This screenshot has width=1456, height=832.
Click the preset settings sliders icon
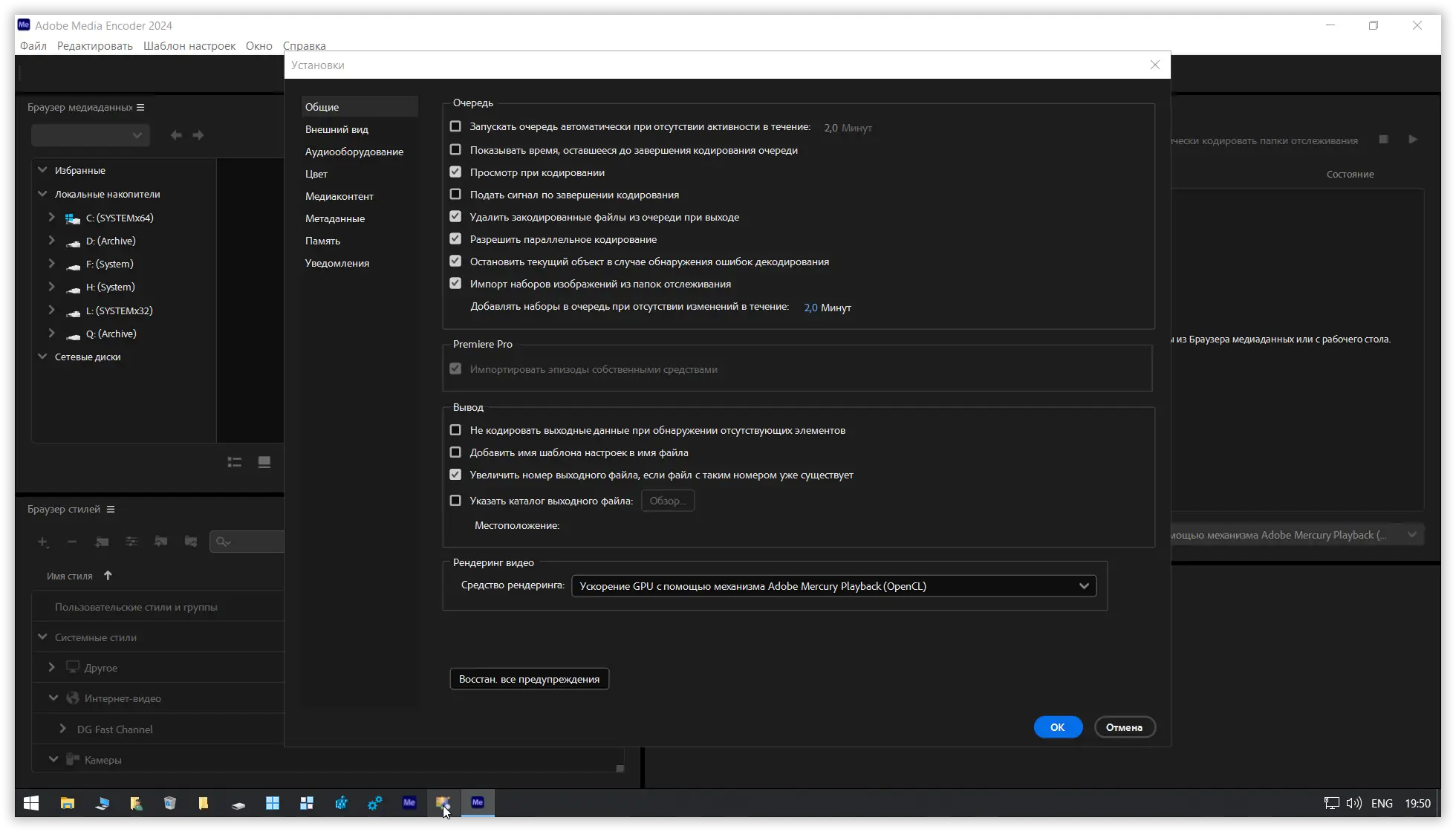pos(131,542)
